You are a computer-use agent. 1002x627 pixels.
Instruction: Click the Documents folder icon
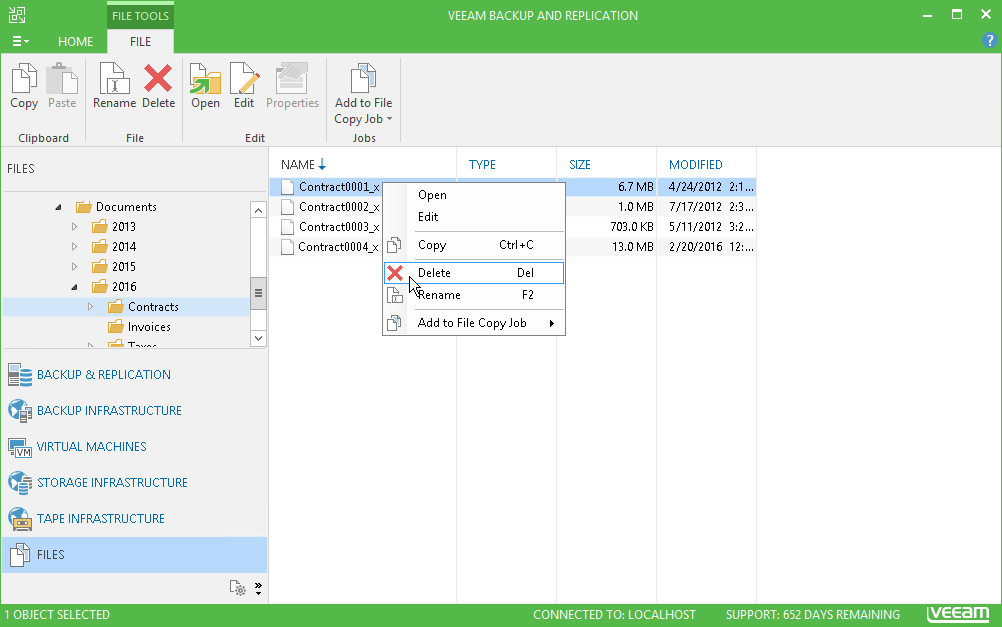click(x=84, y=207)
